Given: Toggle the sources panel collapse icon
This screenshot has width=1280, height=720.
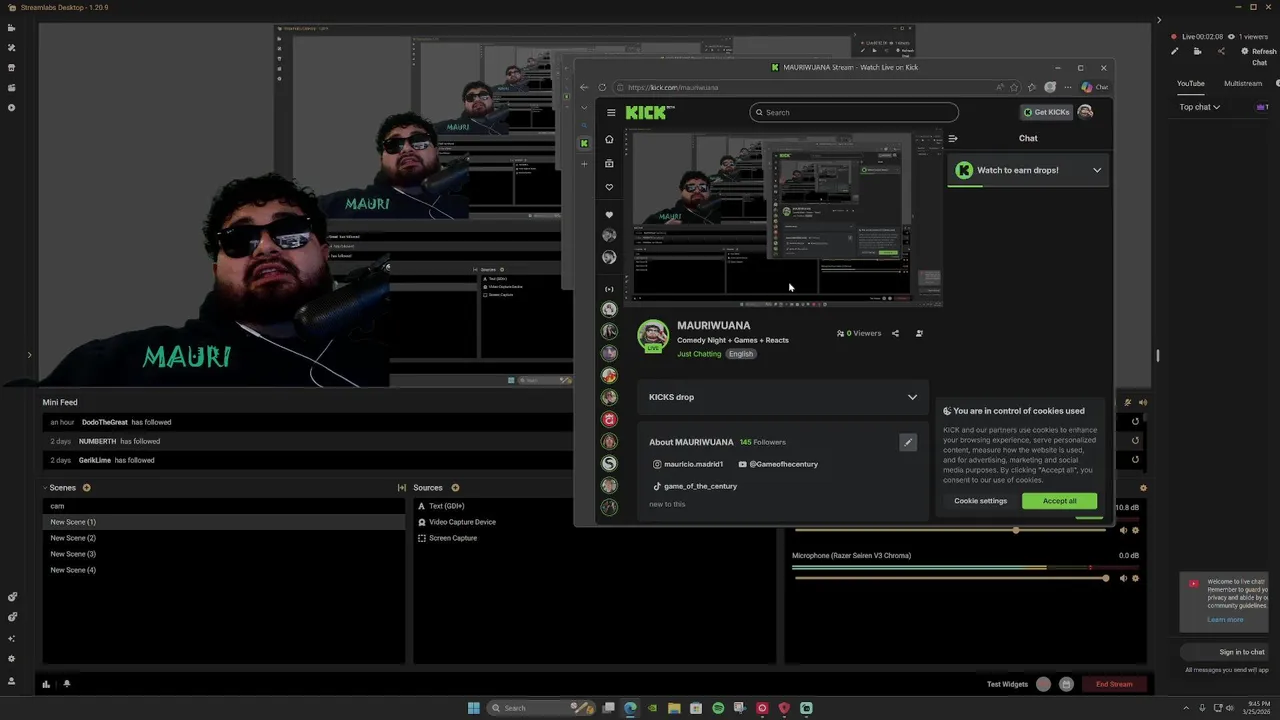Looking at the screenshot, I should [x=402, y=488].
